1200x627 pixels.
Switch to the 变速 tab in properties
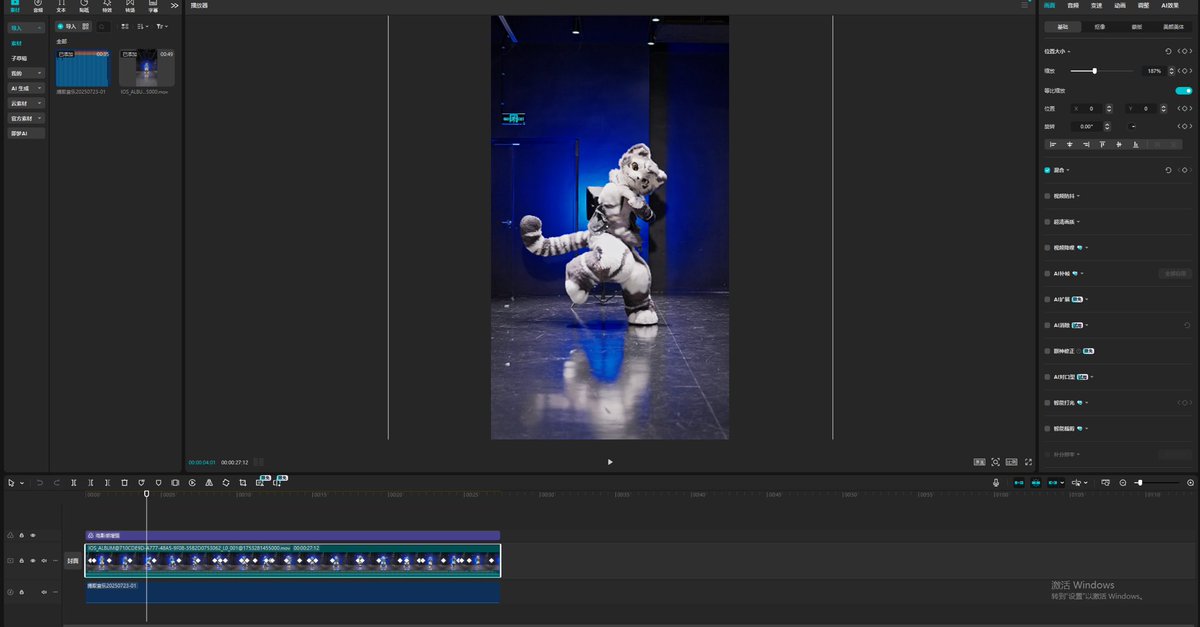(1096, 5)
